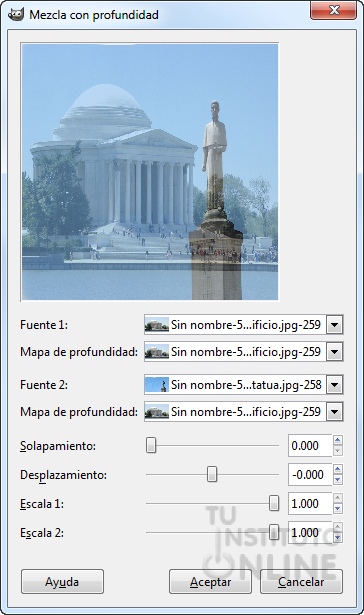
Task: Increase Desplazamiento with the up arrow
Action: click(x=338, y=469)
